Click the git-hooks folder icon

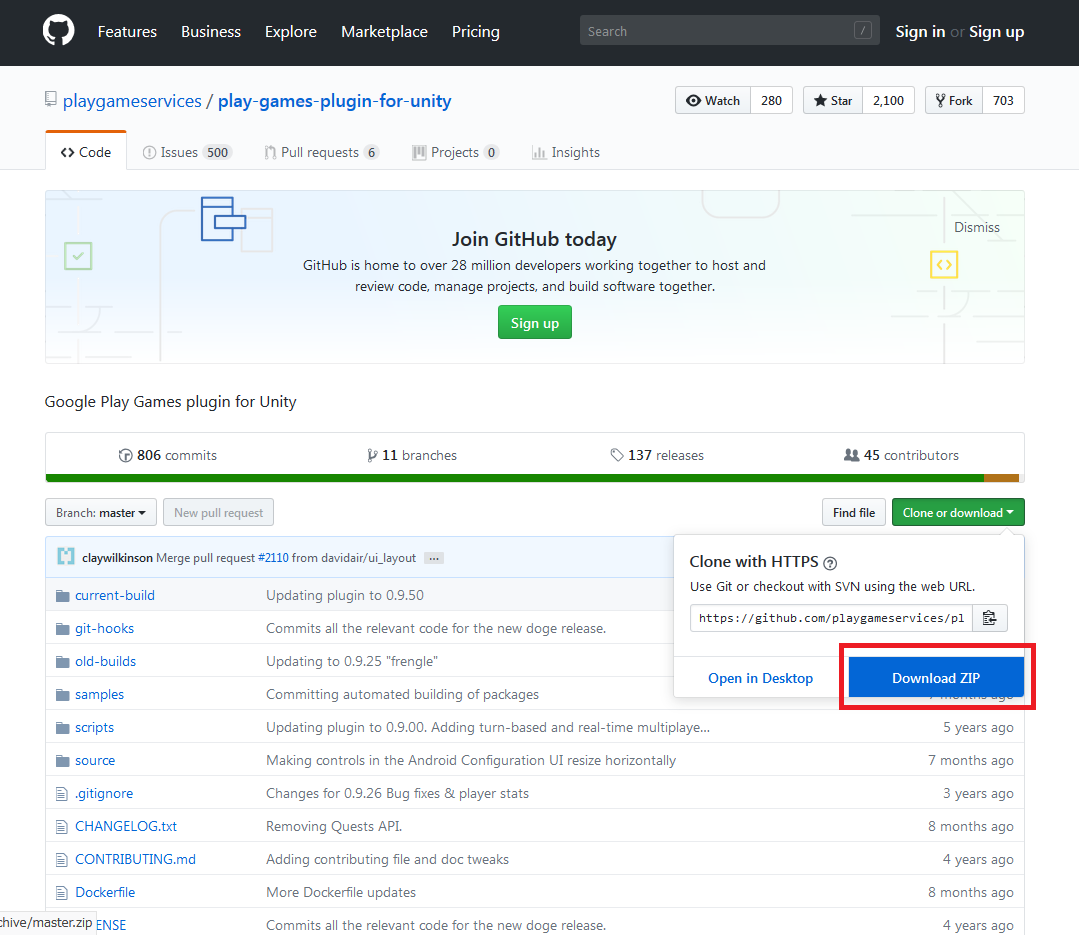click(x=63, y=629)
